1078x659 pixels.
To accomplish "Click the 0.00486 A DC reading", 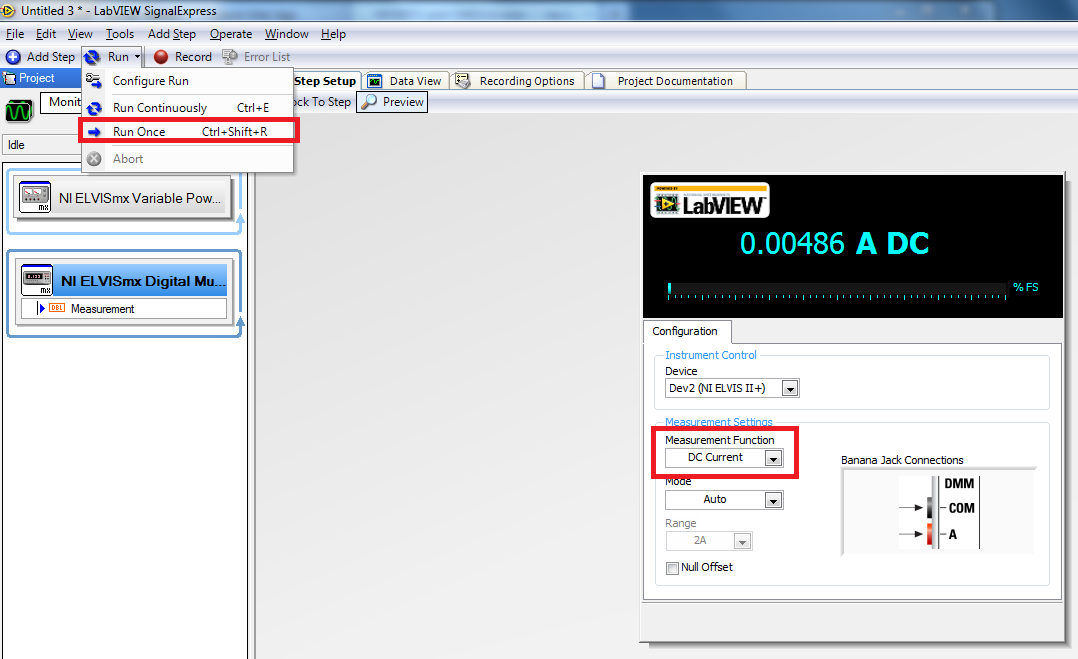I will click(834, 243).
